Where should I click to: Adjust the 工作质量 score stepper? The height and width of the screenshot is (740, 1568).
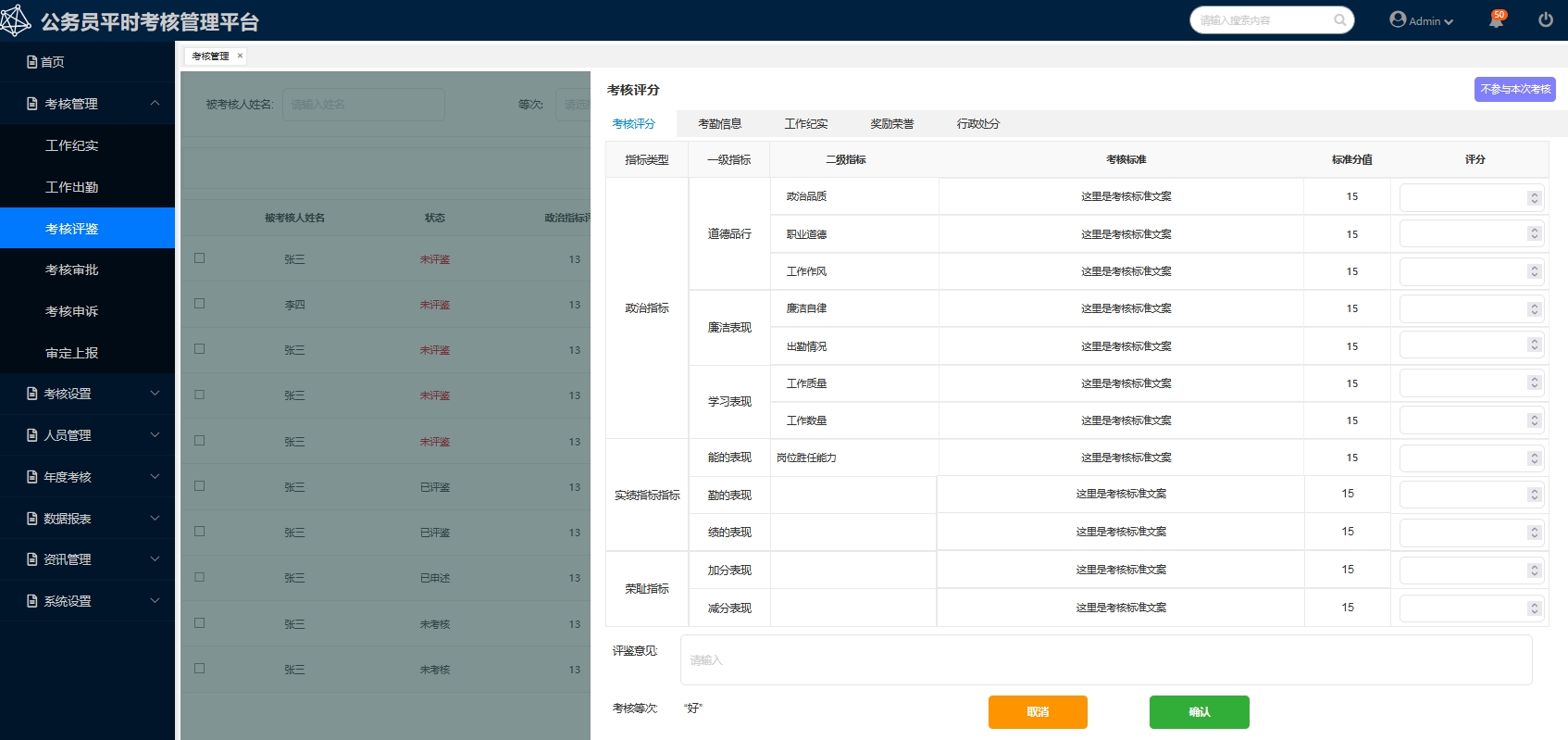click(1534, 383)
